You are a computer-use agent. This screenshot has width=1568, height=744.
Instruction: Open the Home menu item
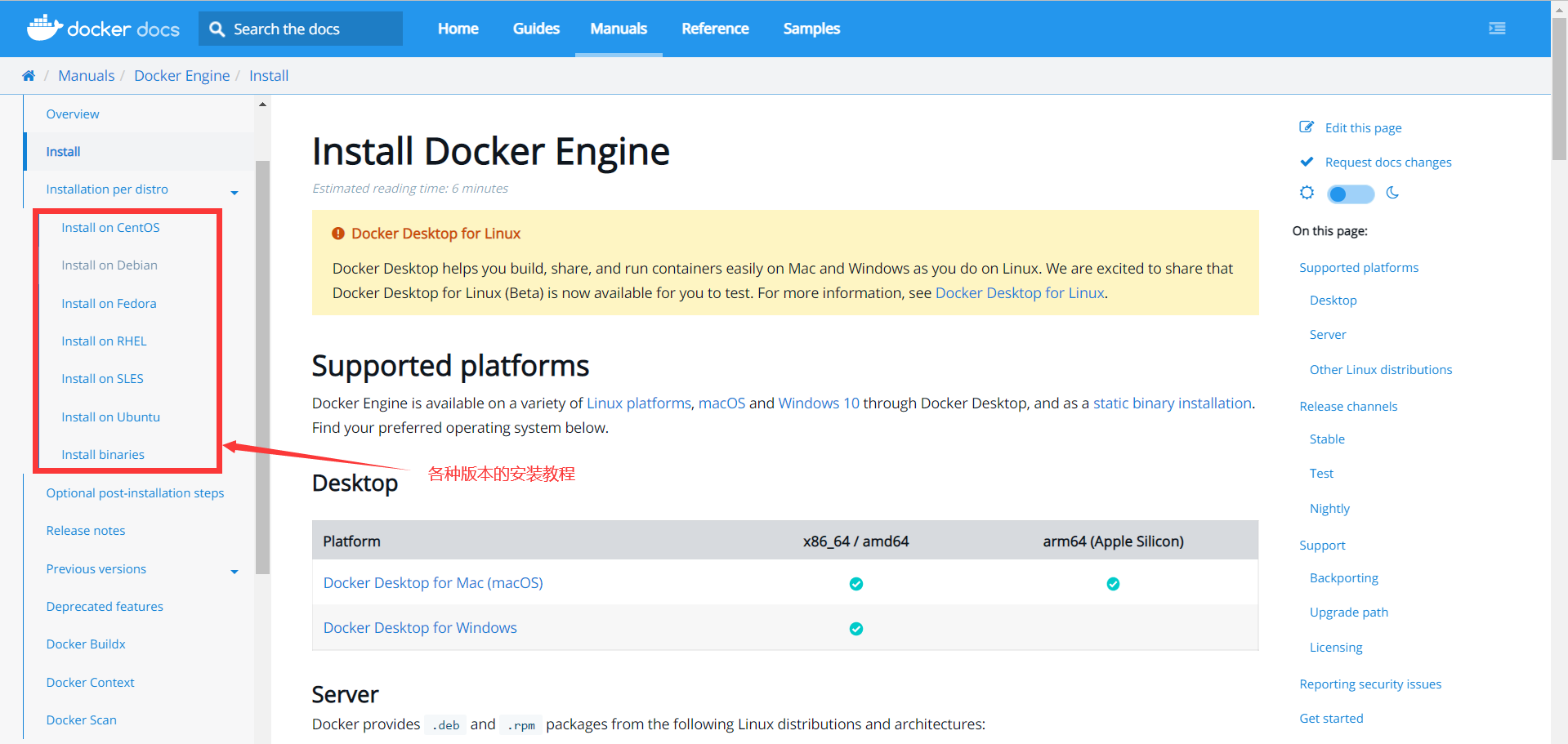click(458, 29)
